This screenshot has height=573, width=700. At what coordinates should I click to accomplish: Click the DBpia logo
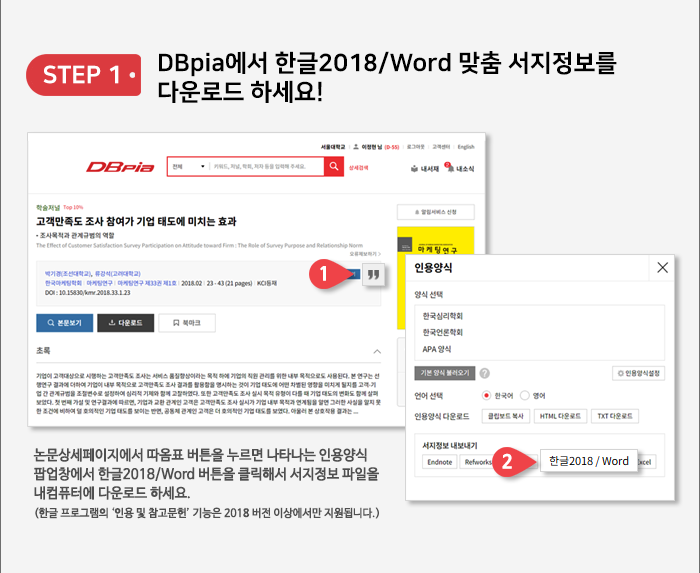pyautogui.click(x=116, y=167)
